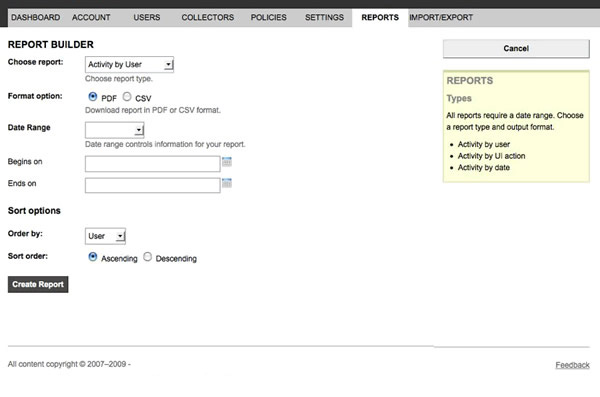Open the Date Range dropdown

[114, 130]
